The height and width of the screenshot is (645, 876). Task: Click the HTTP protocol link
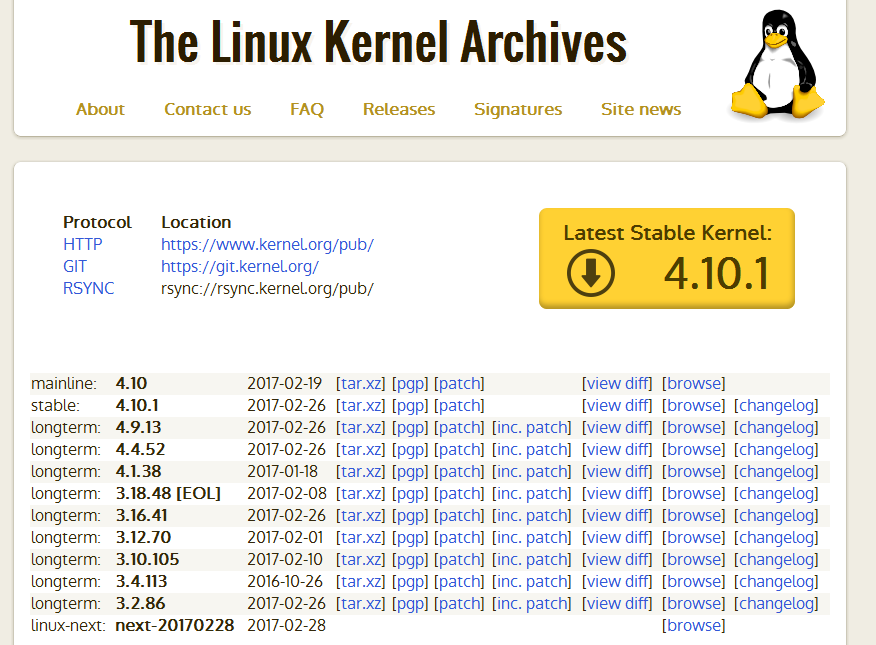coord(83,245)
